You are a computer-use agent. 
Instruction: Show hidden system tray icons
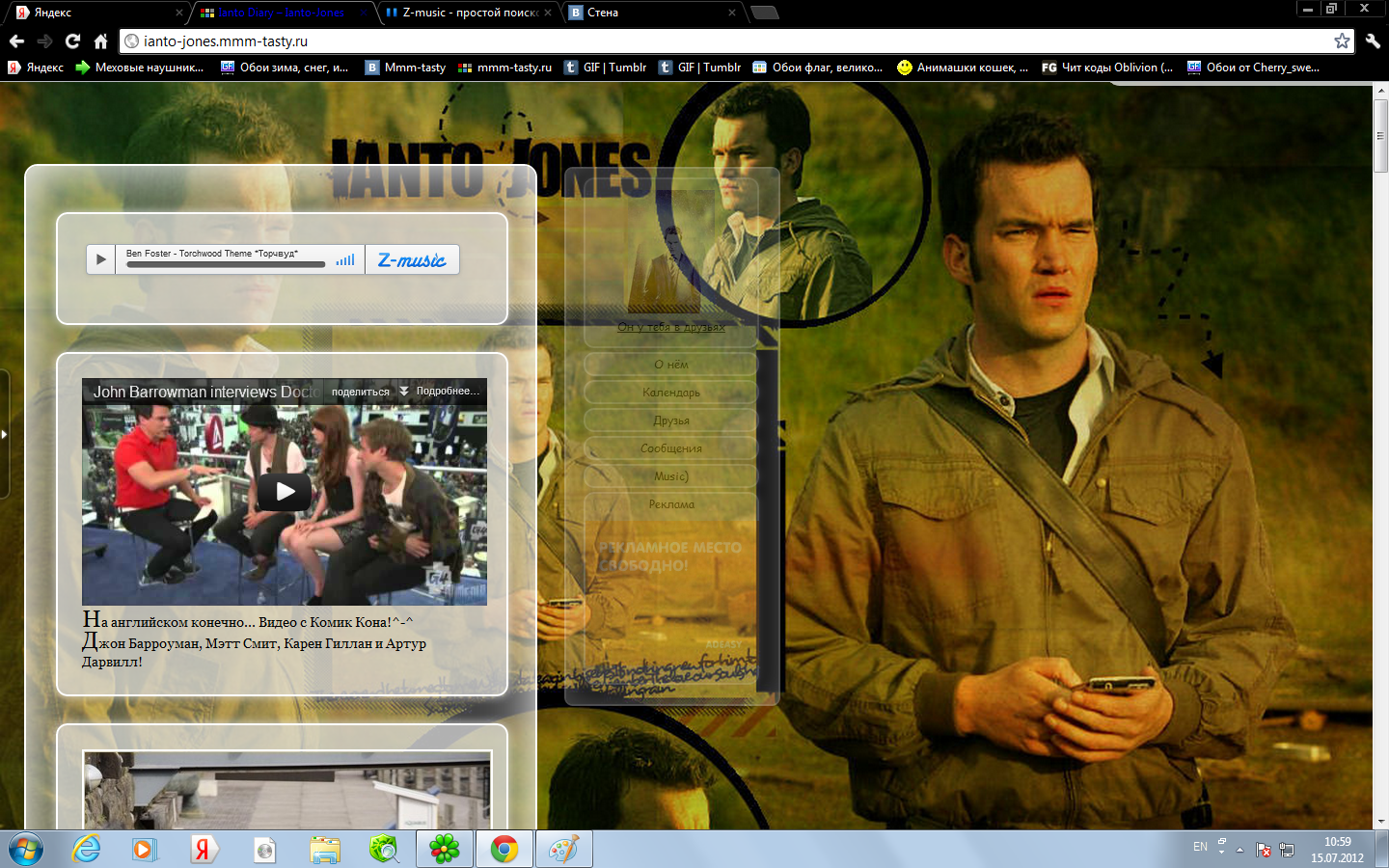1240,850
